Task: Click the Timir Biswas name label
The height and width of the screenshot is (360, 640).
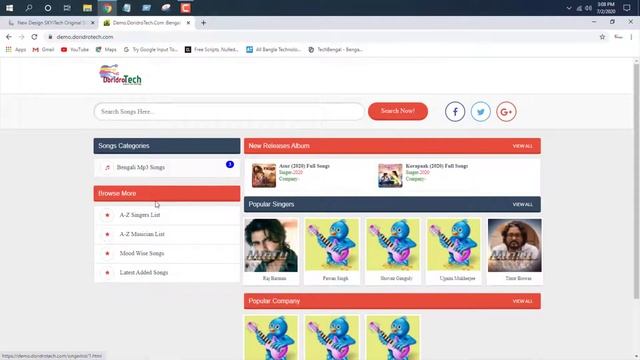Action: tap(518, 278)
